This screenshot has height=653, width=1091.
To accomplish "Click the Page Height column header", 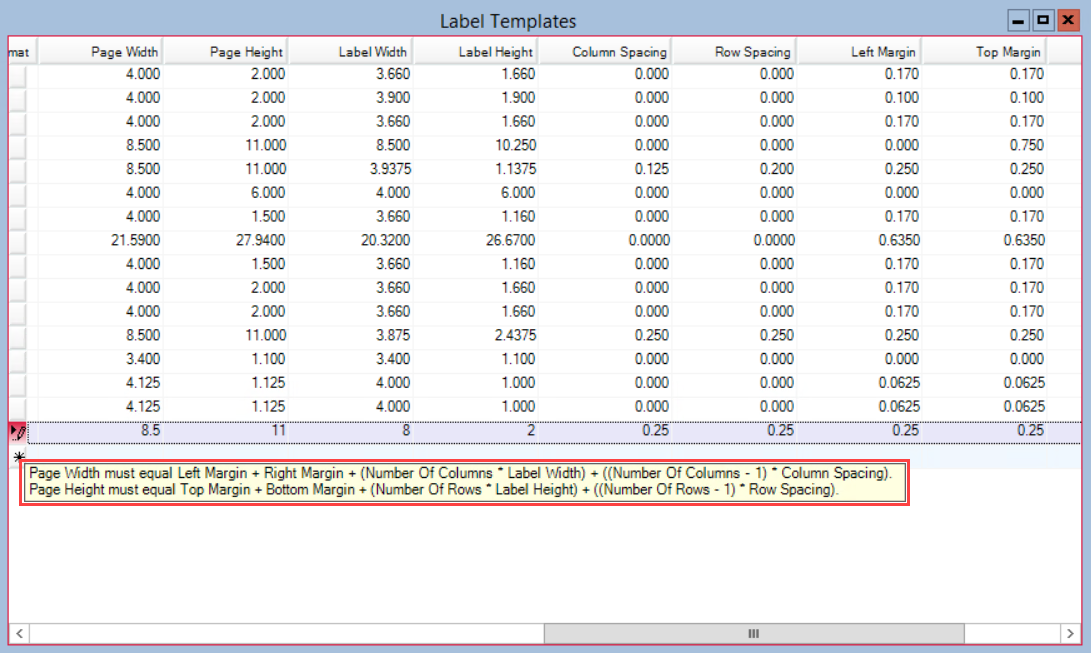I will pos(225,51).
